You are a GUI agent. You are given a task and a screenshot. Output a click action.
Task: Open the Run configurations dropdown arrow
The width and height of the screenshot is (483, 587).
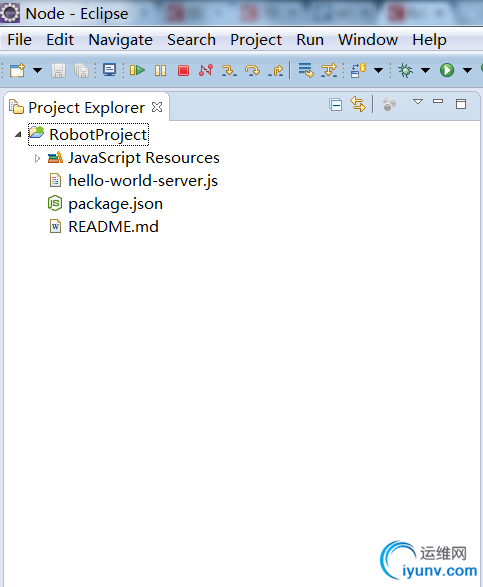467,70
